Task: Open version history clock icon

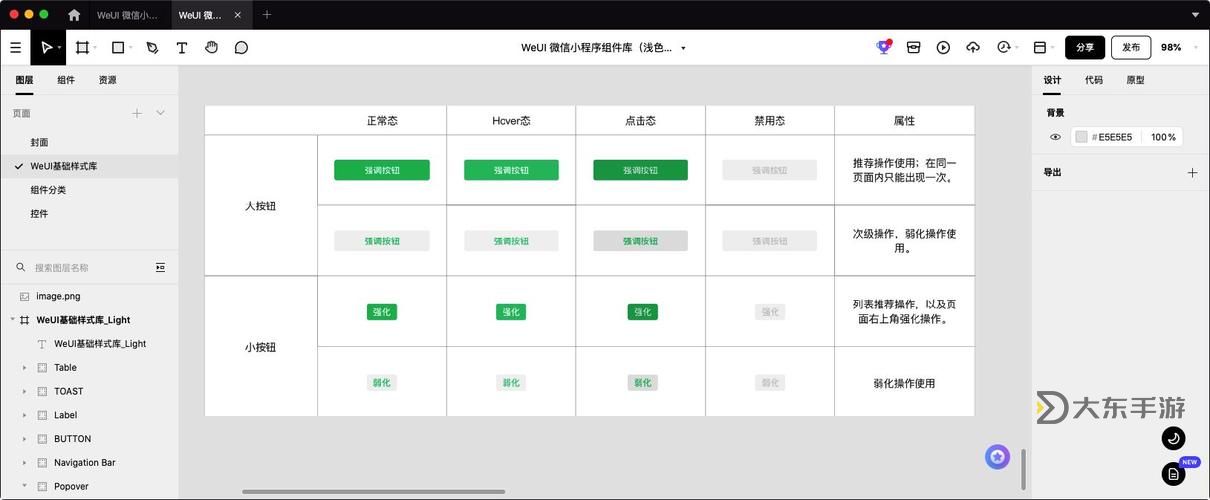Action: 1003,47
